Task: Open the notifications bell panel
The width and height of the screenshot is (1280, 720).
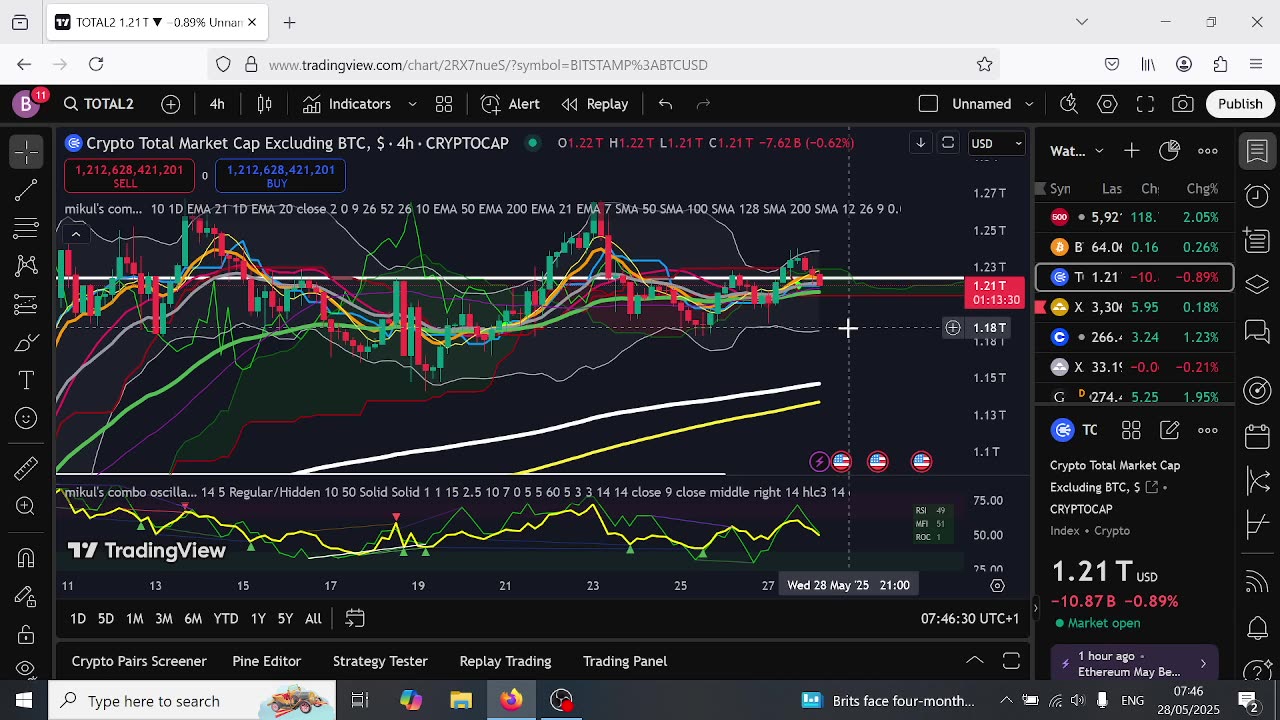Action: 1258,627
